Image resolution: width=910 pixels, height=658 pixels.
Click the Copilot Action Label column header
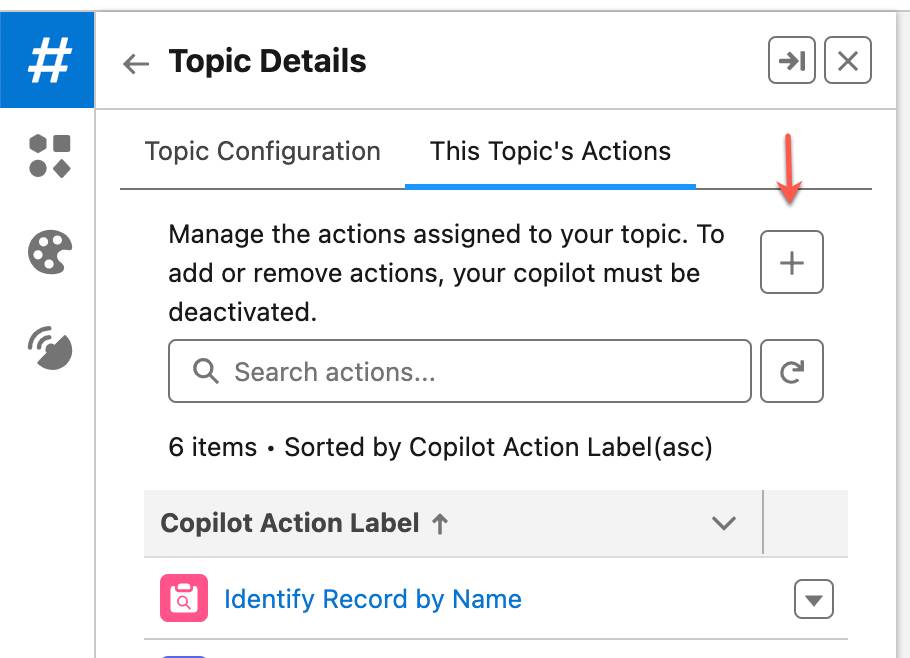pyautogui.click(x=290, y=523)
